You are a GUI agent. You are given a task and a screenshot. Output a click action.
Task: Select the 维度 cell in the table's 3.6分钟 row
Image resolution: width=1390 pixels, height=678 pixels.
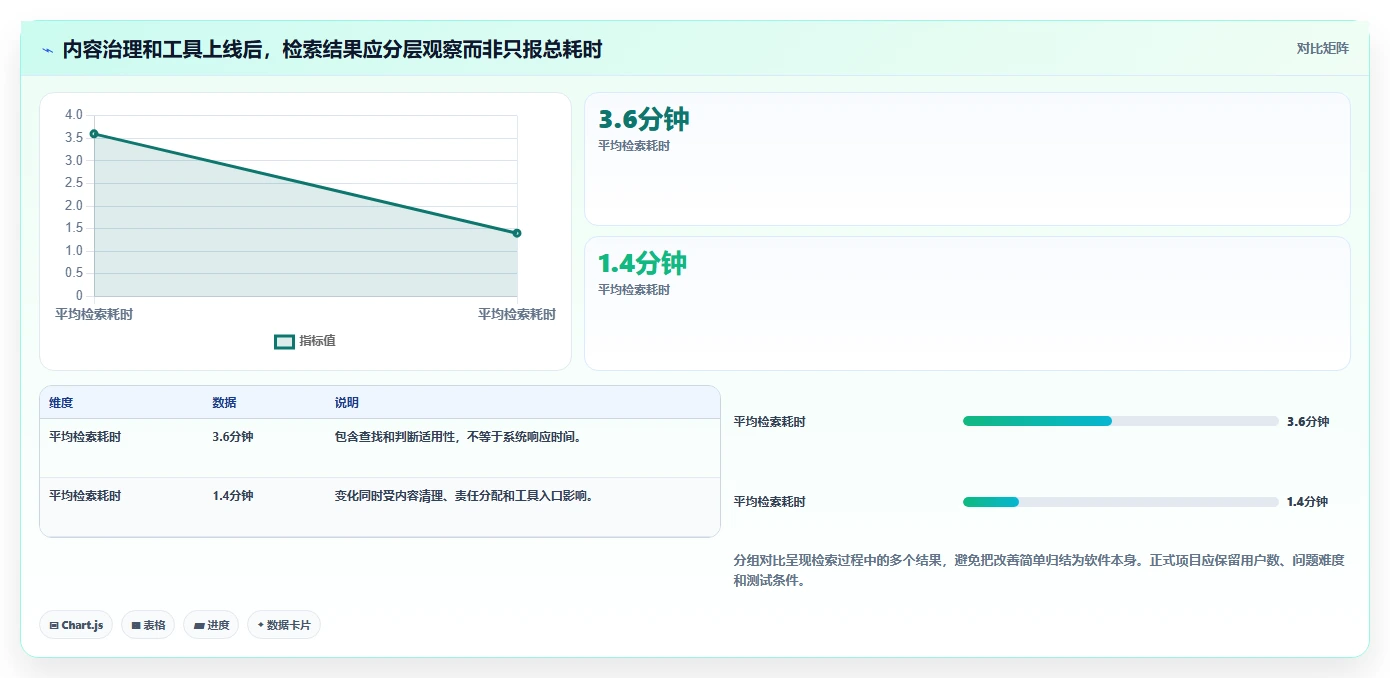click(85, 437)
